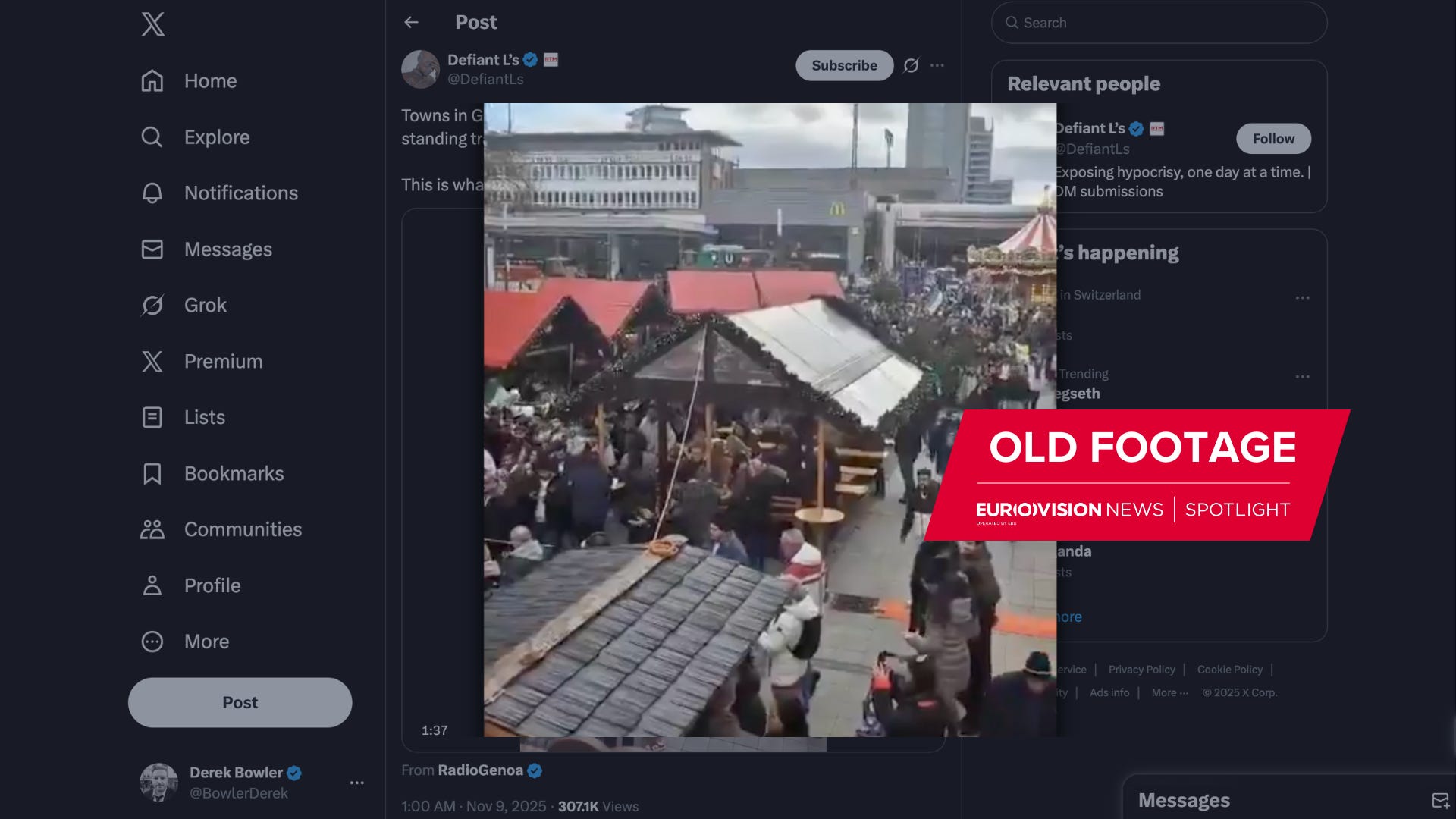The width and height of the screenshot is (1456, 819).
Task: Expand More options in sidebar
Action: click(206, 642)
